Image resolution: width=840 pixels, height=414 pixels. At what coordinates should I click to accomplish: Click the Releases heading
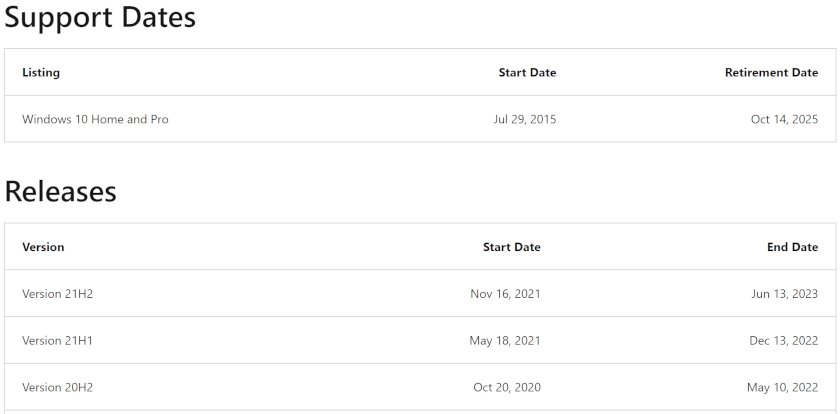point(61,191)
